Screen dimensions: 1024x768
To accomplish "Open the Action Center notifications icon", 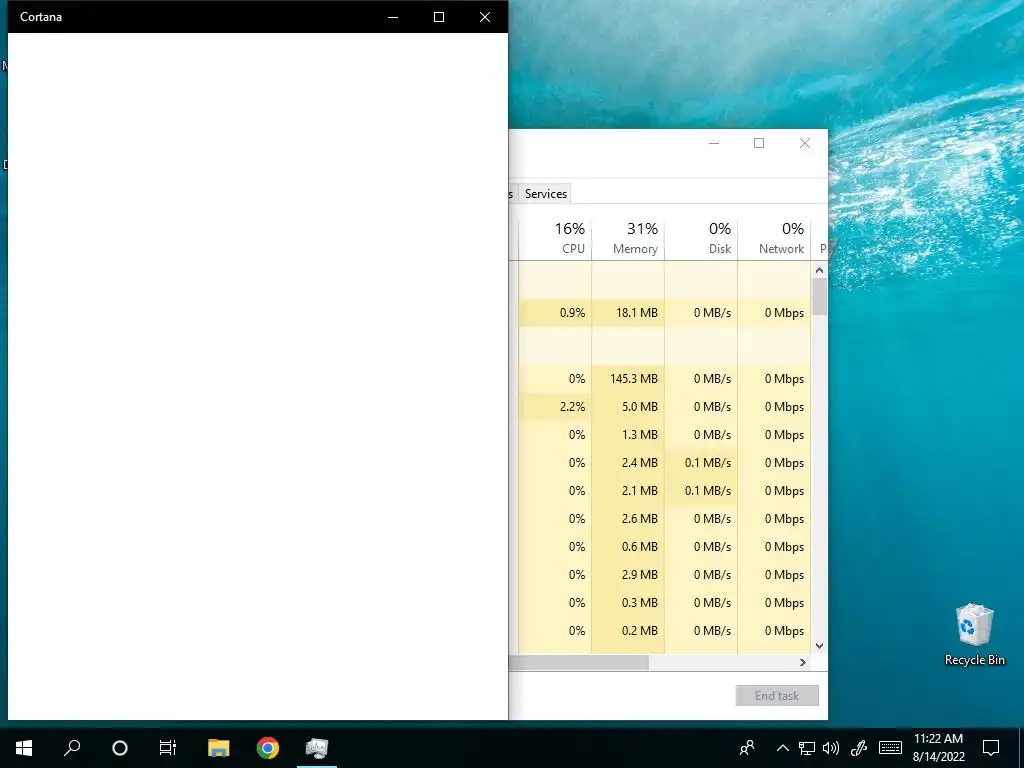I will tap(991, 748).
